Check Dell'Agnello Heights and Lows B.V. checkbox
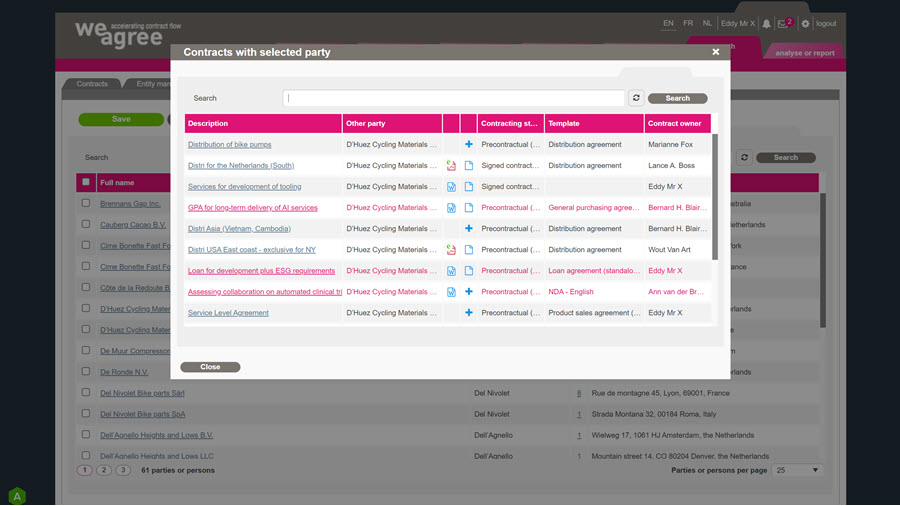900x506 pixels. coord(86,434)
